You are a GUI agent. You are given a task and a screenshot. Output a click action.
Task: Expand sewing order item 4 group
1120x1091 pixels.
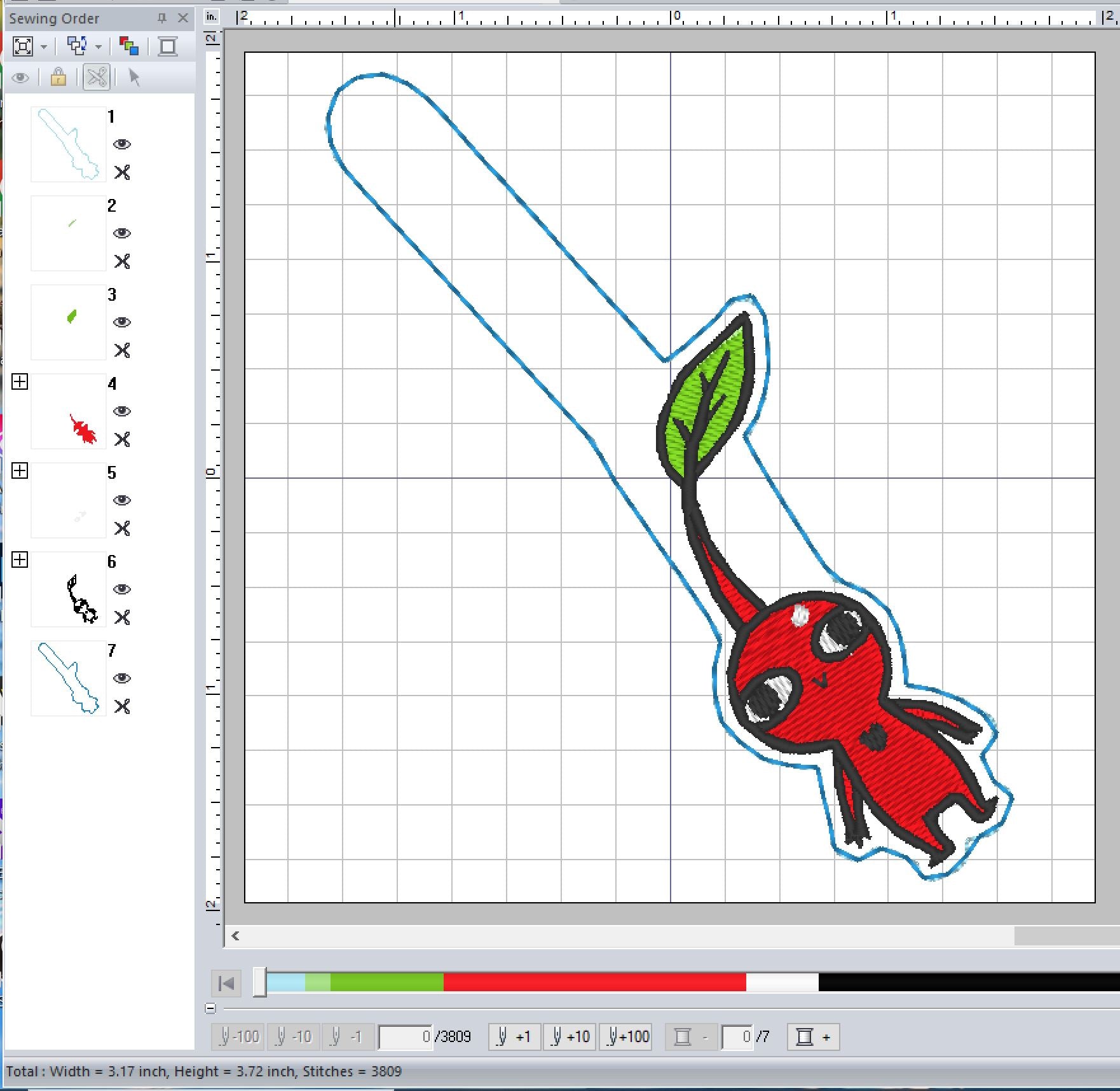tap(20, 382)
